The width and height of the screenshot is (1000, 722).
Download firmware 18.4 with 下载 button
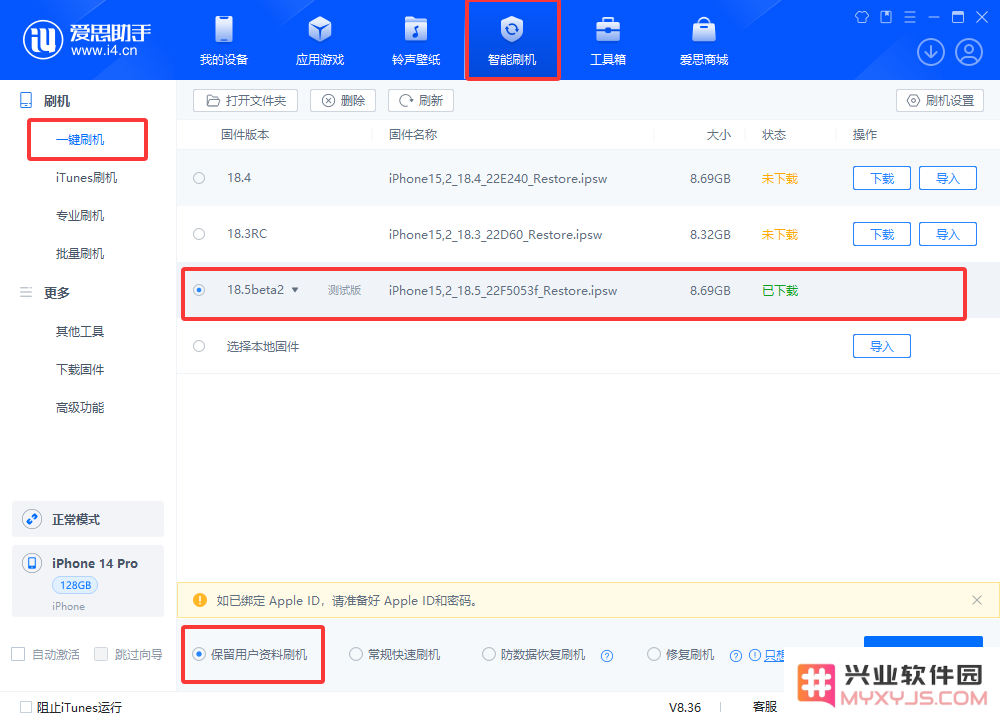point(882,179)
